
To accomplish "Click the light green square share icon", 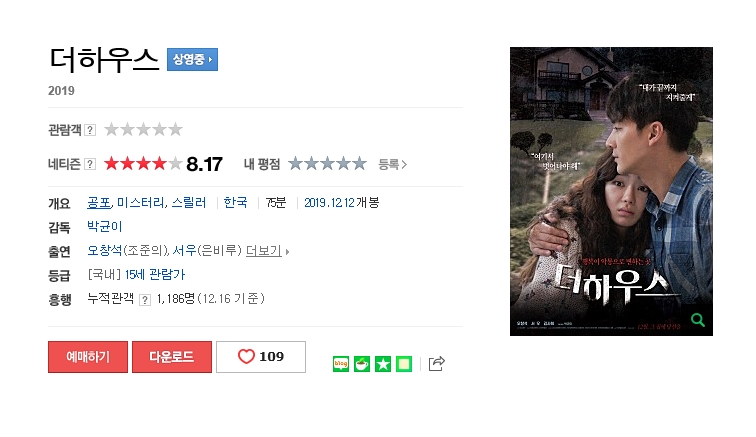I will [404, 364].
